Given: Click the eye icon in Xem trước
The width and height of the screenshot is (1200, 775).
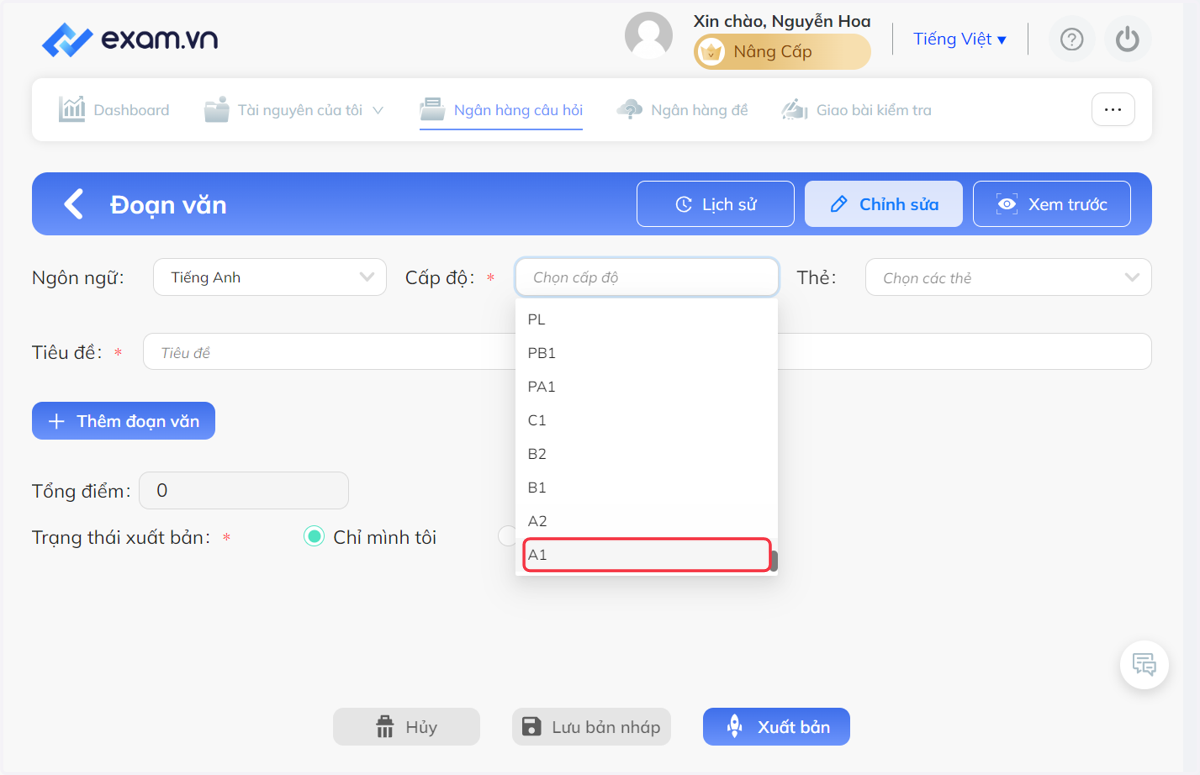Looking at the screenshot, I should pos(1007,204).
